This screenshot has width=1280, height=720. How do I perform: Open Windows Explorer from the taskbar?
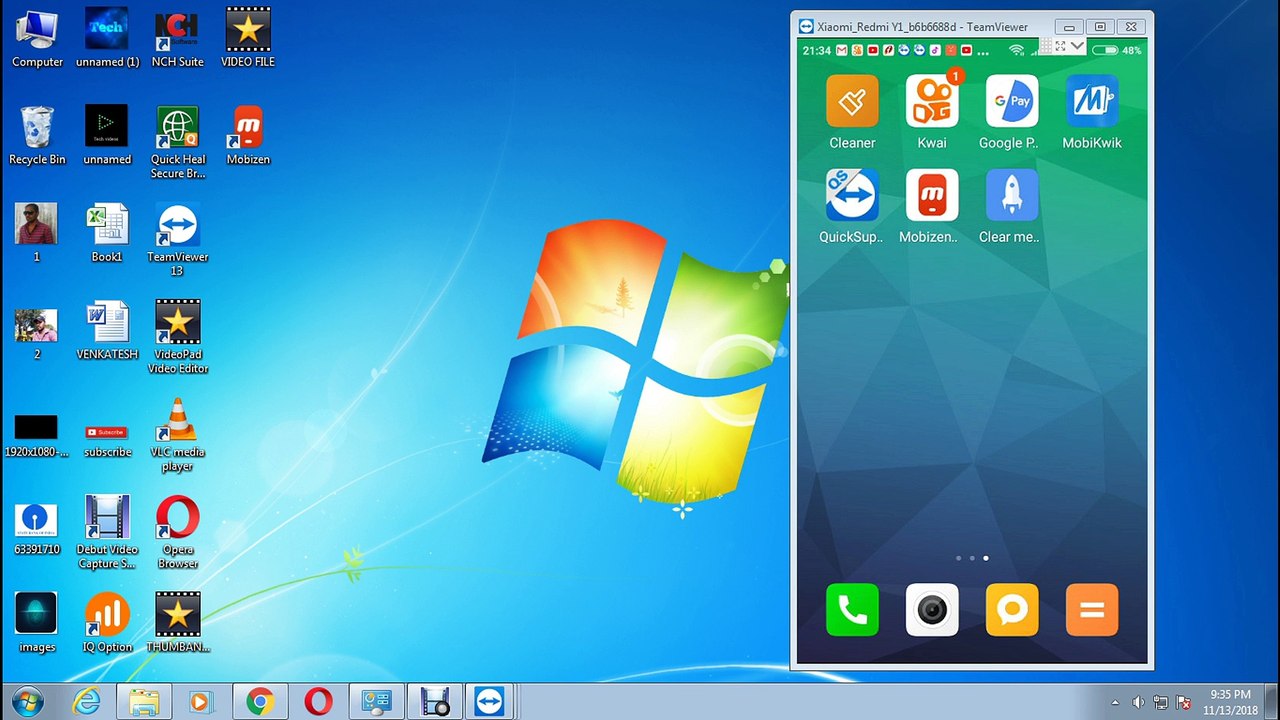145,702
